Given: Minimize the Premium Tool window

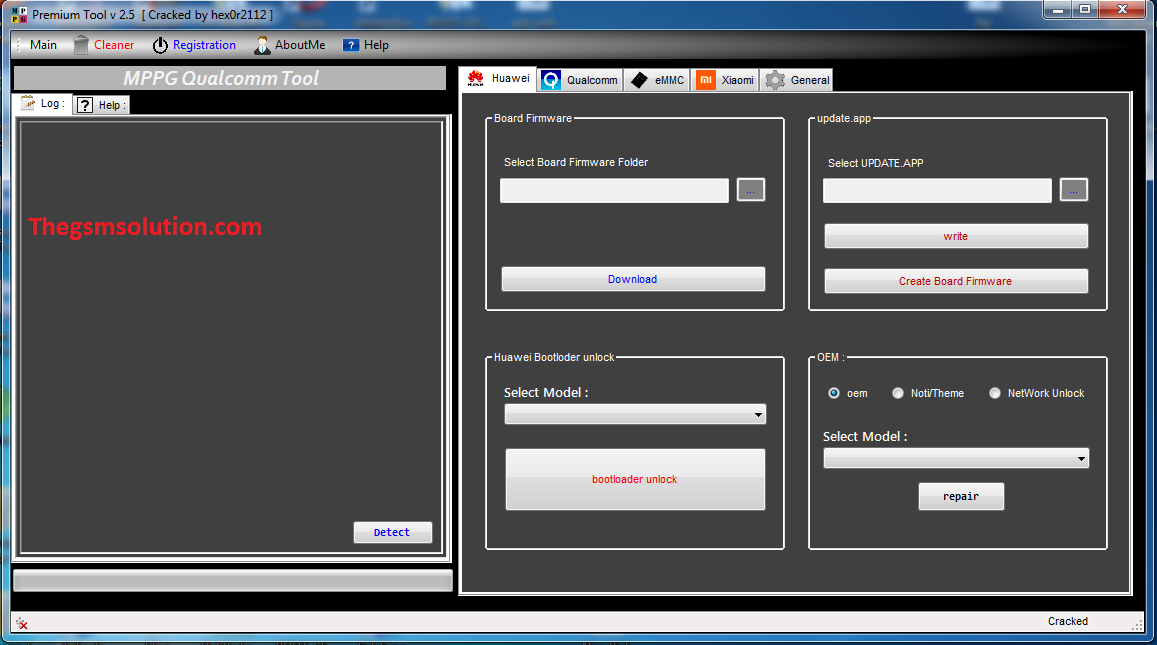Looking at the screenshot, I should 1059,10.
